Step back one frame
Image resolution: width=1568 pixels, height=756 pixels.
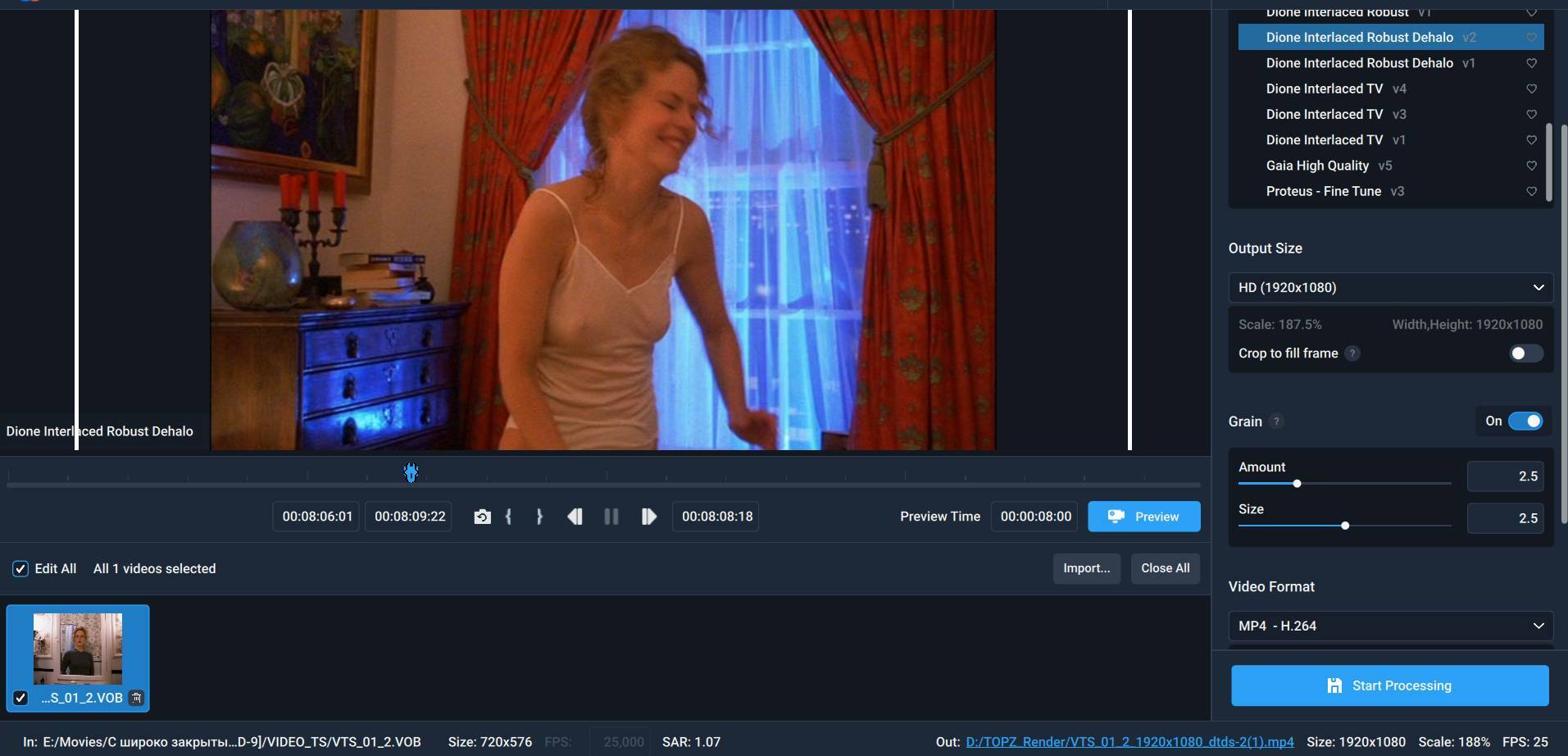click(575, 517)
